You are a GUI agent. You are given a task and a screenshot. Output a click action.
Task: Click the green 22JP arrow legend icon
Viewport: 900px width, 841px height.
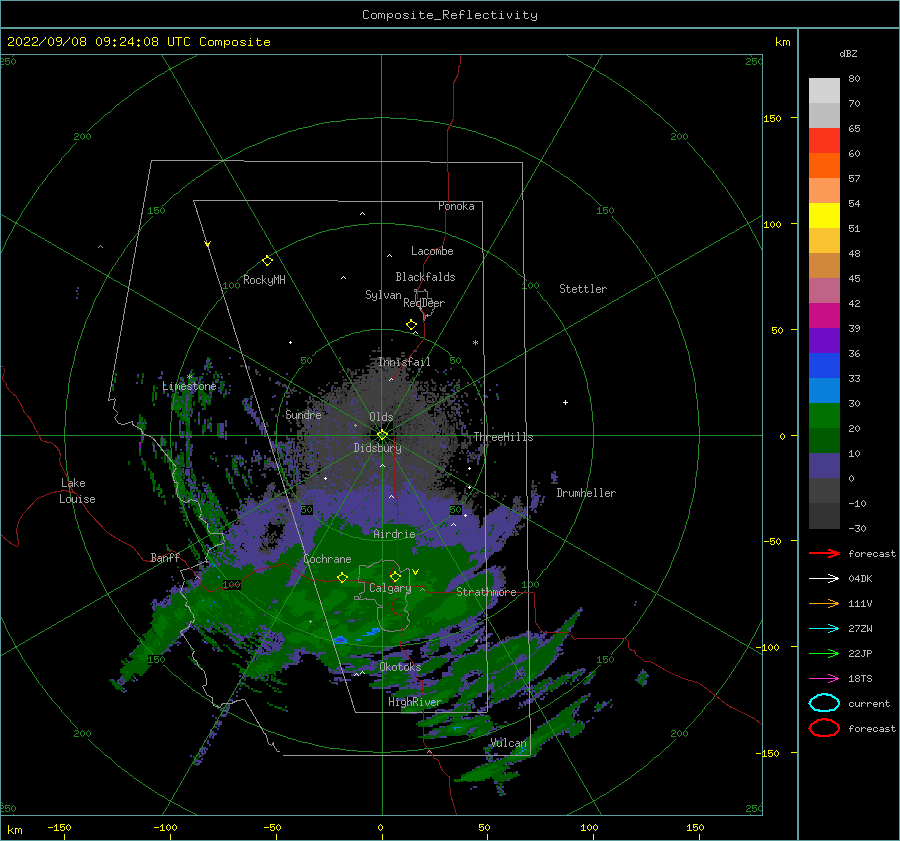tap(824, 653)
